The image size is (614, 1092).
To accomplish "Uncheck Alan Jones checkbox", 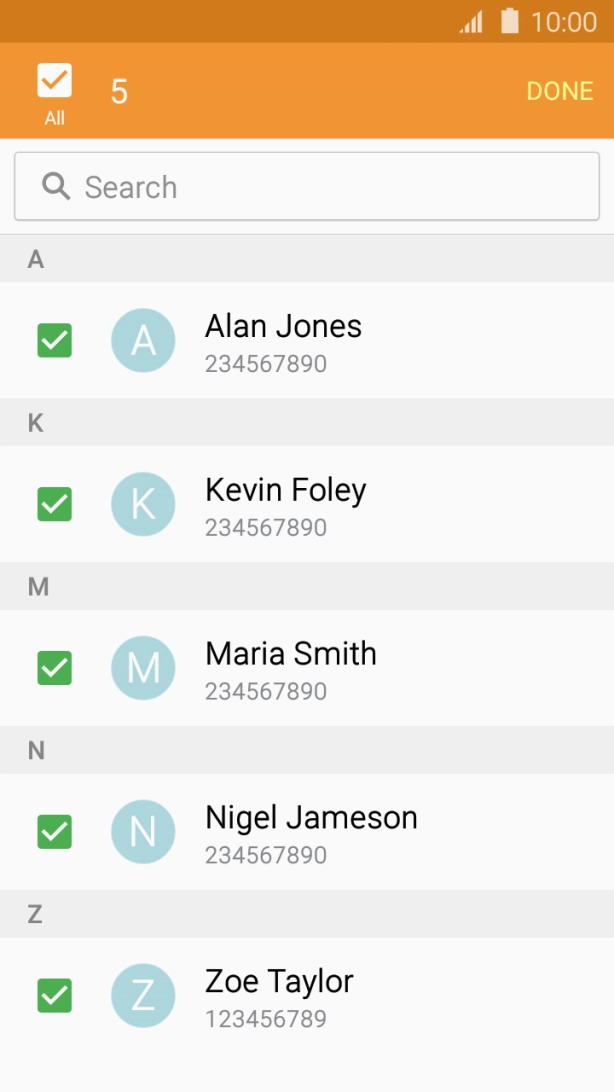I will 54,340.
